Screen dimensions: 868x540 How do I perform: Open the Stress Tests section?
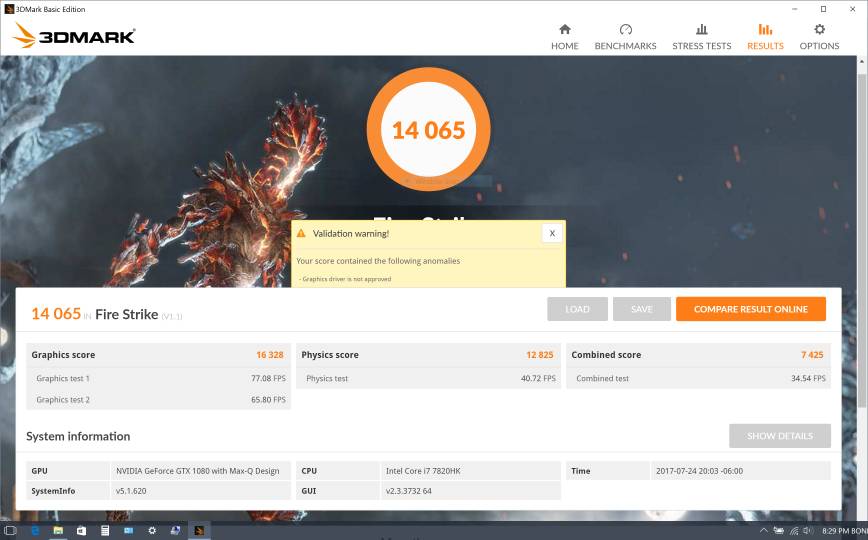tap(701, 37)
